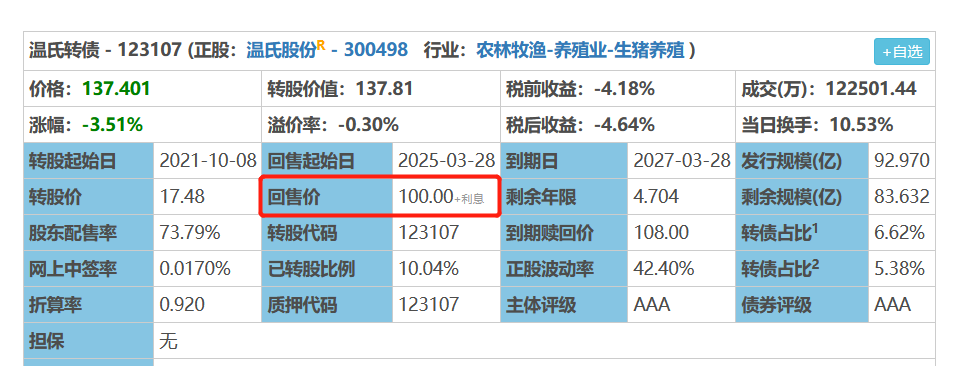Click the 回售价 value 100.00+利息
Viewport: 959px width, 366px height.
[442, 197]
